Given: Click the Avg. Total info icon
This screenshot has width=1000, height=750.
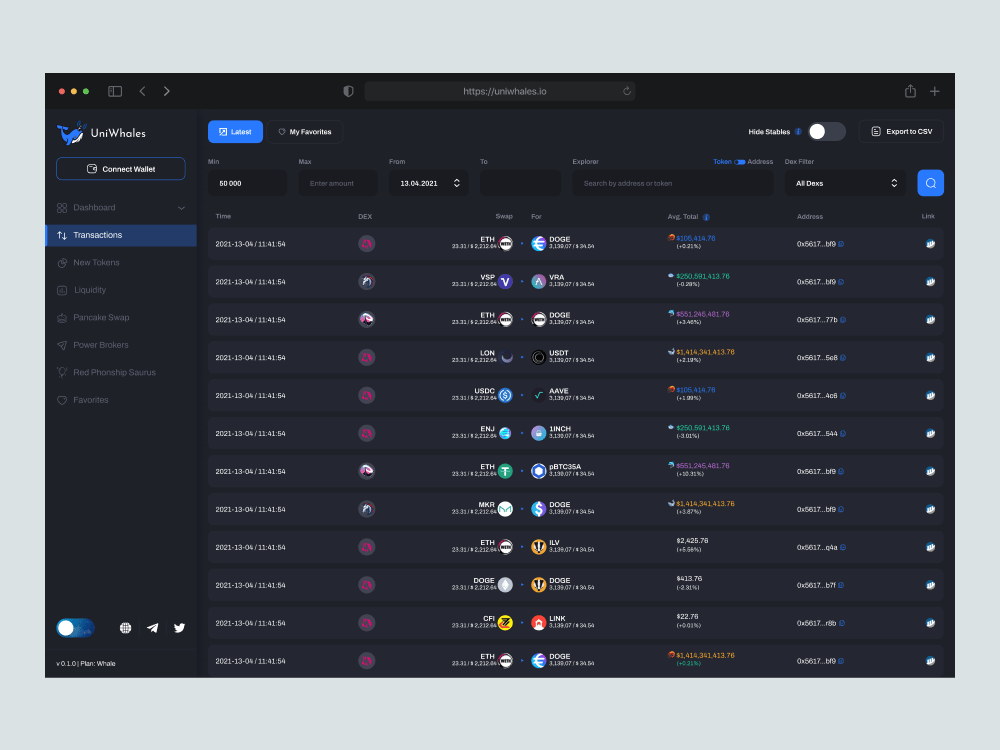Looking at the screenshot, I should [706, 217].
